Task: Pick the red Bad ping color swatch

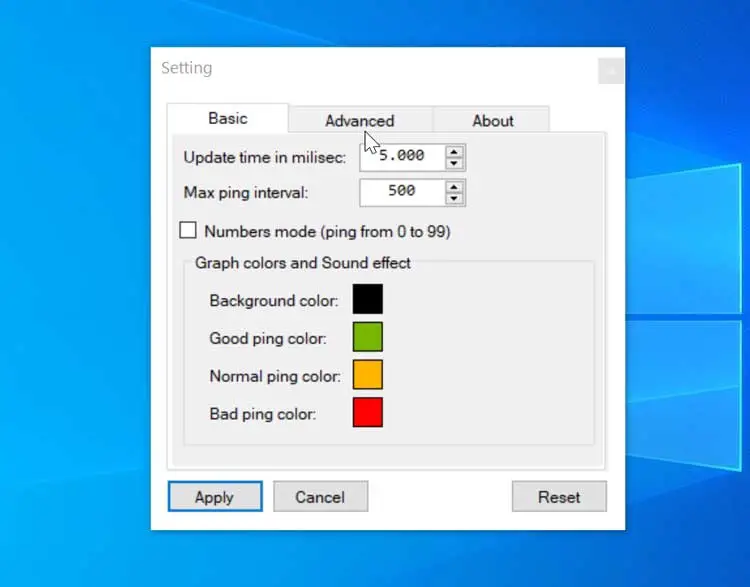Action: [368, 412]
